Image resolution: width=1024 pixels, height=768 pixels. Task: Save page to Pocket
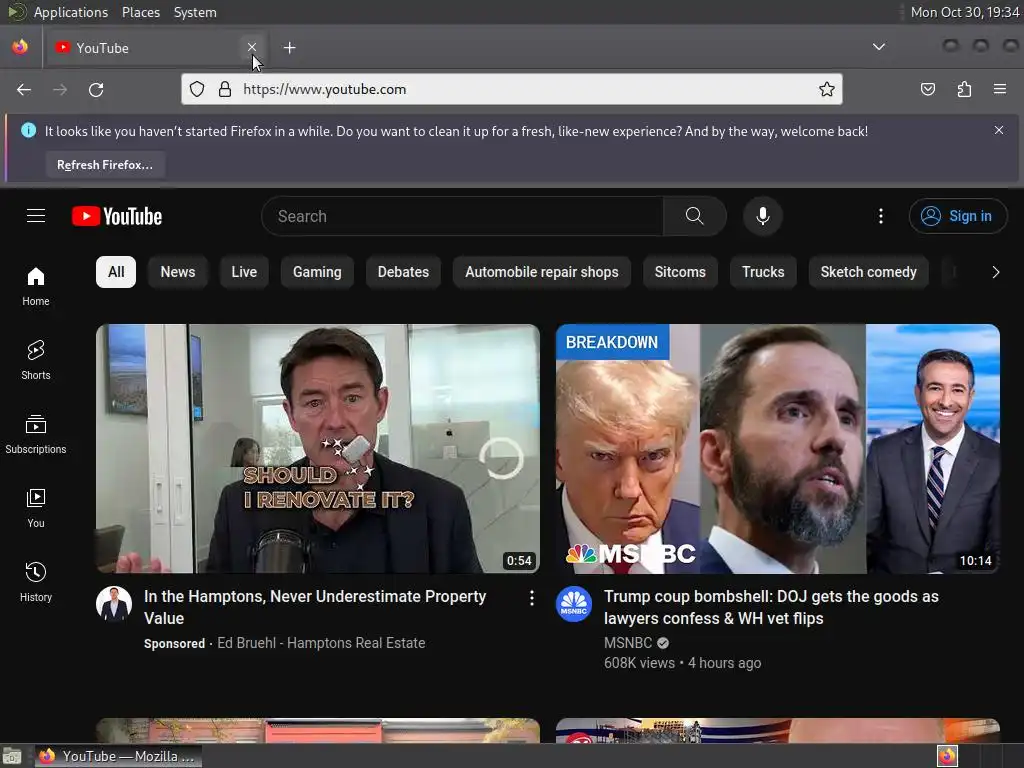click(927, 89)
